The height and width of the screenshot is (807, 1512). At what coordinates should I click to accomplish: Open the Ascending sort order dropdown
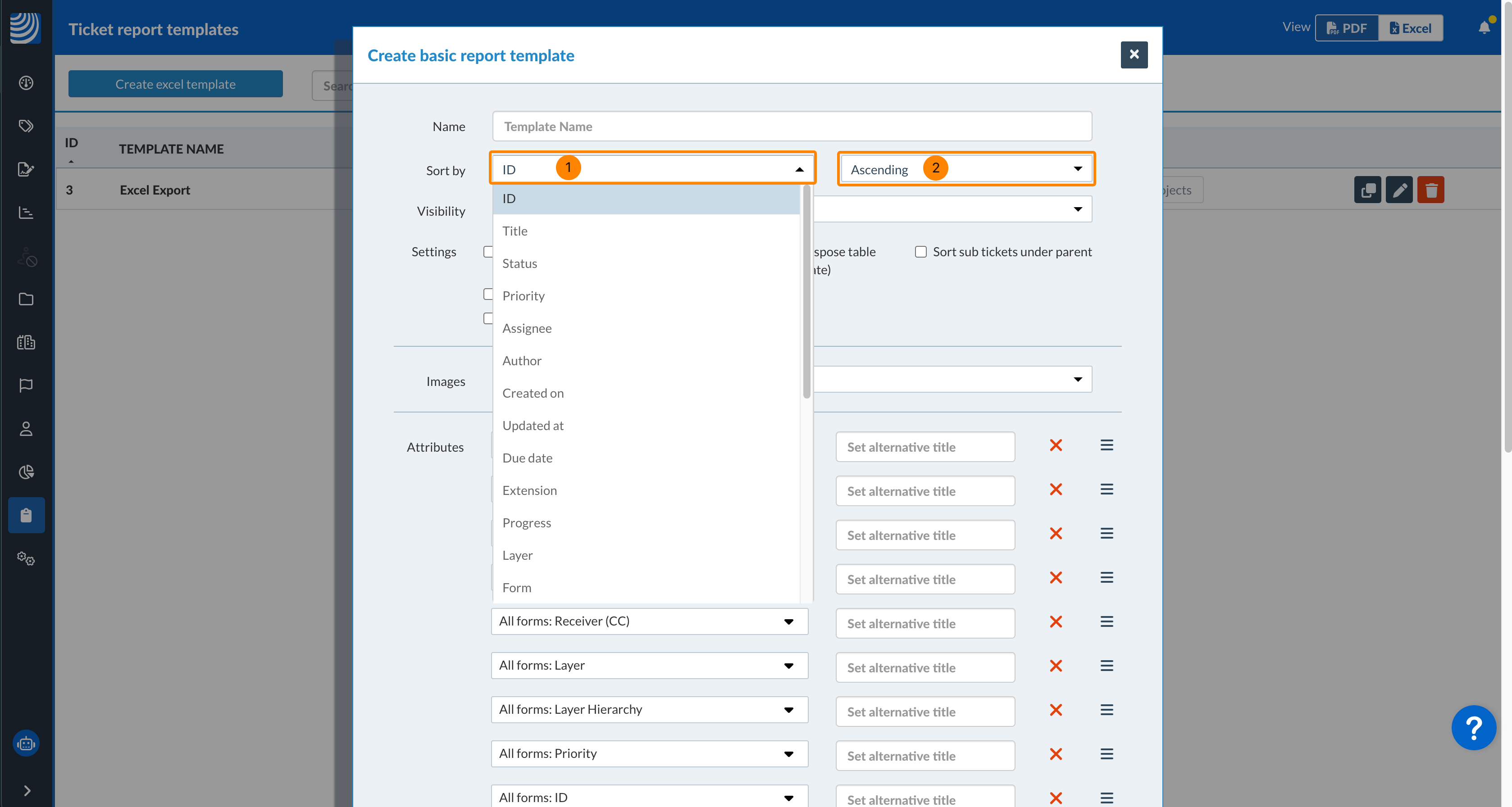tap(966, 169)
